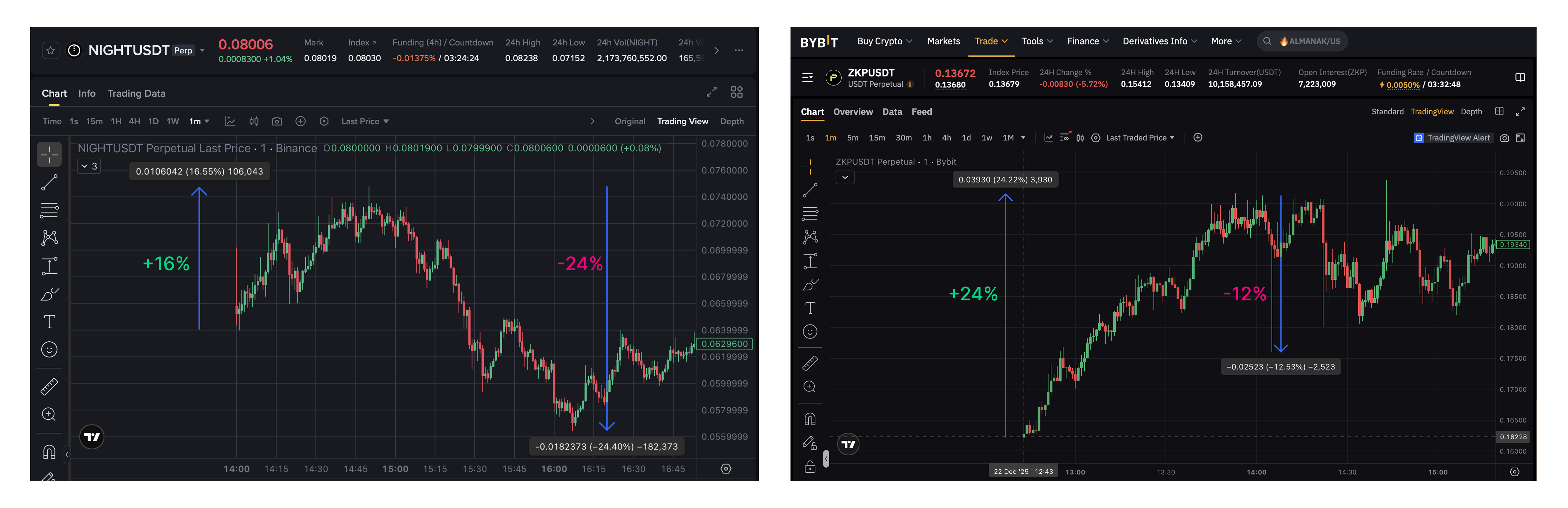This screenshot has height=508, width=1568.
Task: Expand the 1M timeframe dropdown on Bybit
Action: pyautogui.click(x=1022, y=138)
